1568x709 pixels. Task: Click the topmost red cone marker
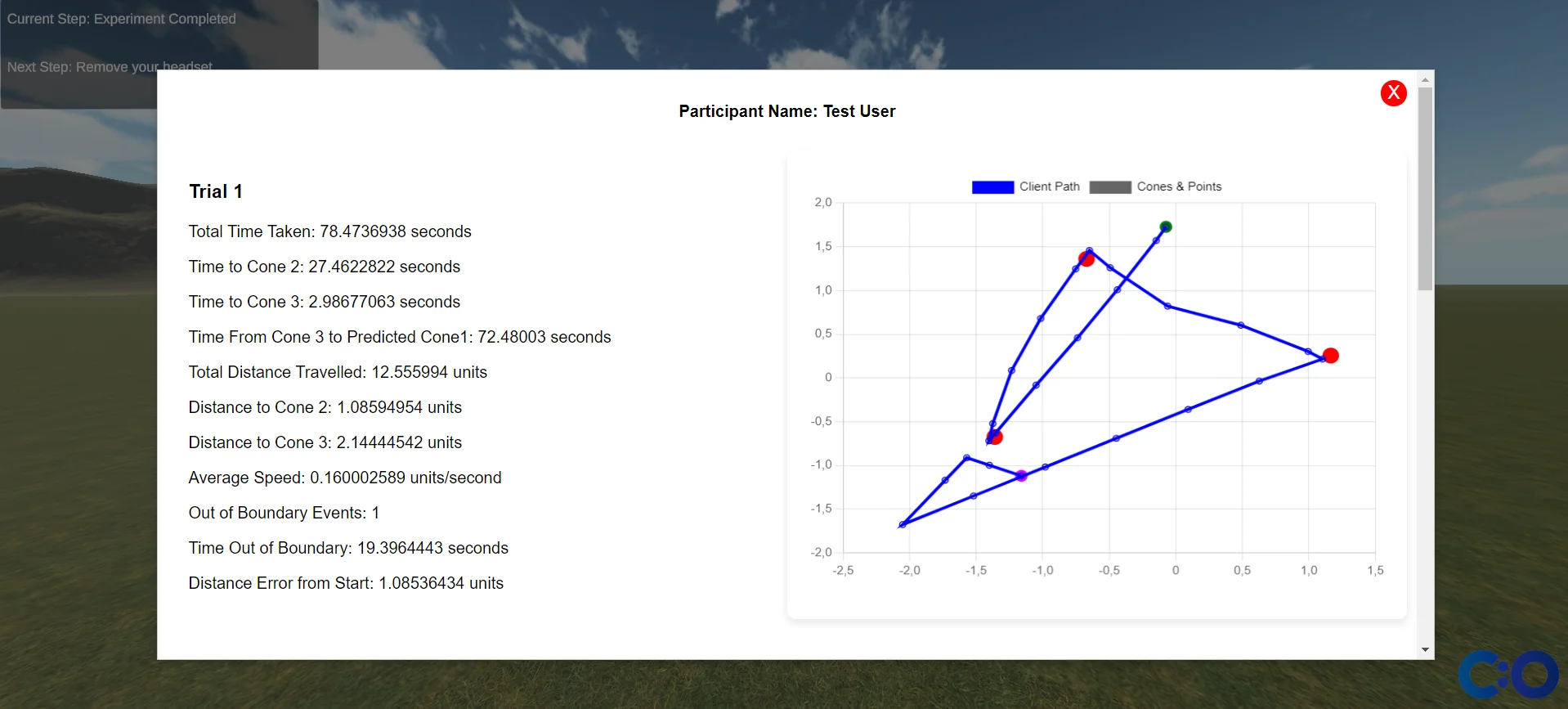click(x=1086, y=259)
